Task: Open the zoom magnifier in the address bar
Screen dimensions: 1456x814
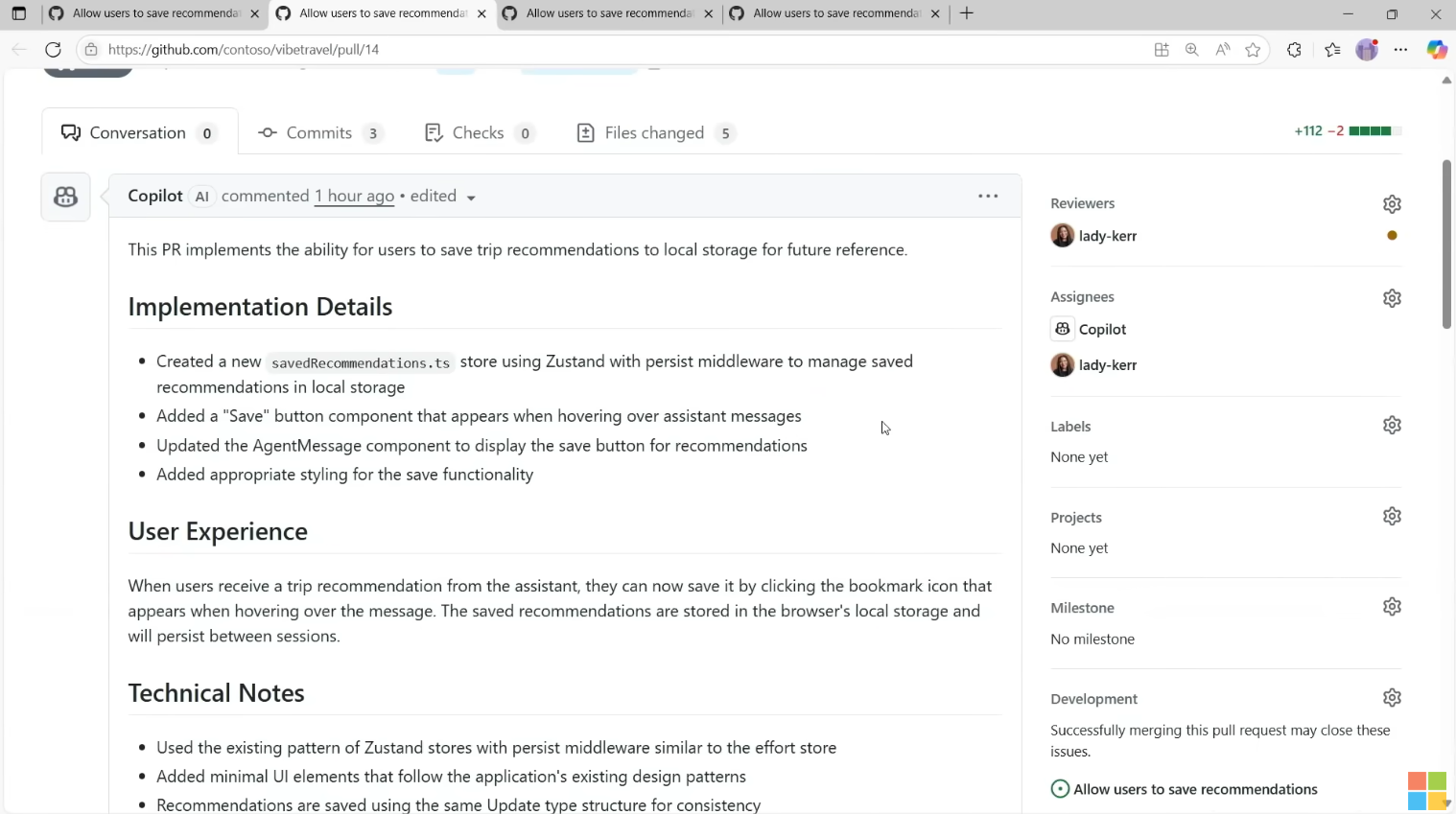Action: 1192,50
